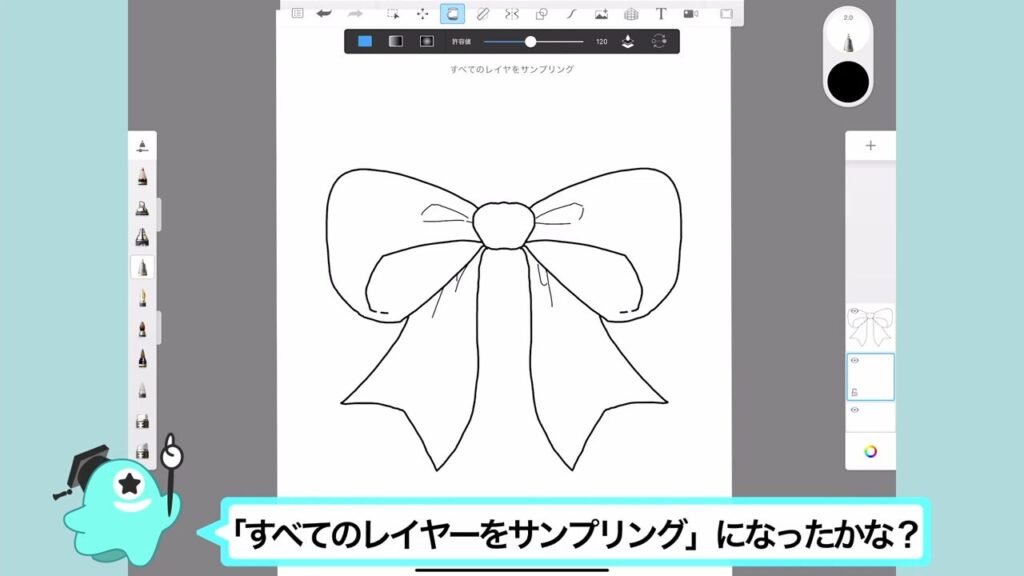Activate the transform move tool

422,14
